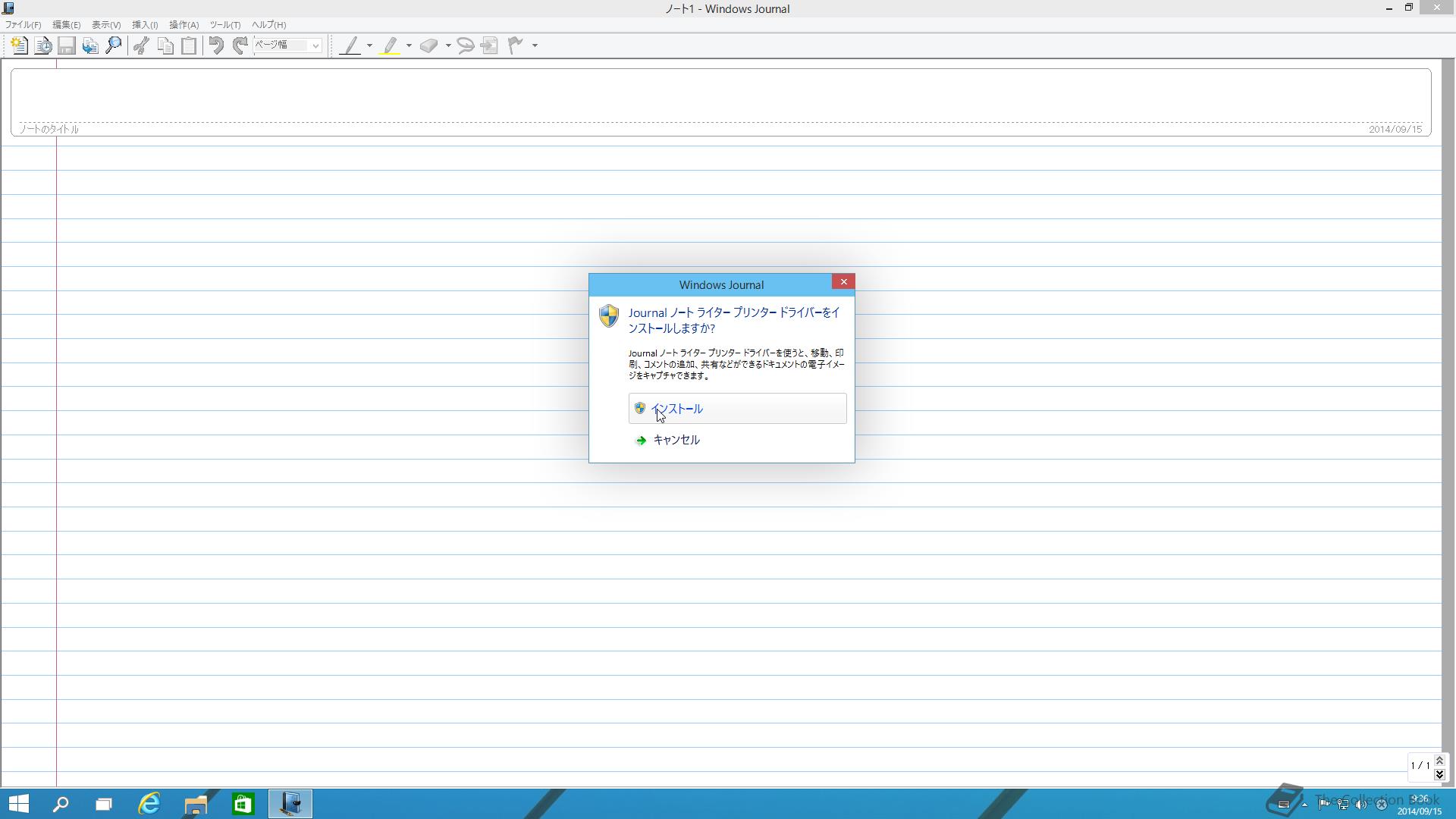Click the Cut scissors icon
The height and width of the screenshot is (819, 1456).
click(141, 45)
